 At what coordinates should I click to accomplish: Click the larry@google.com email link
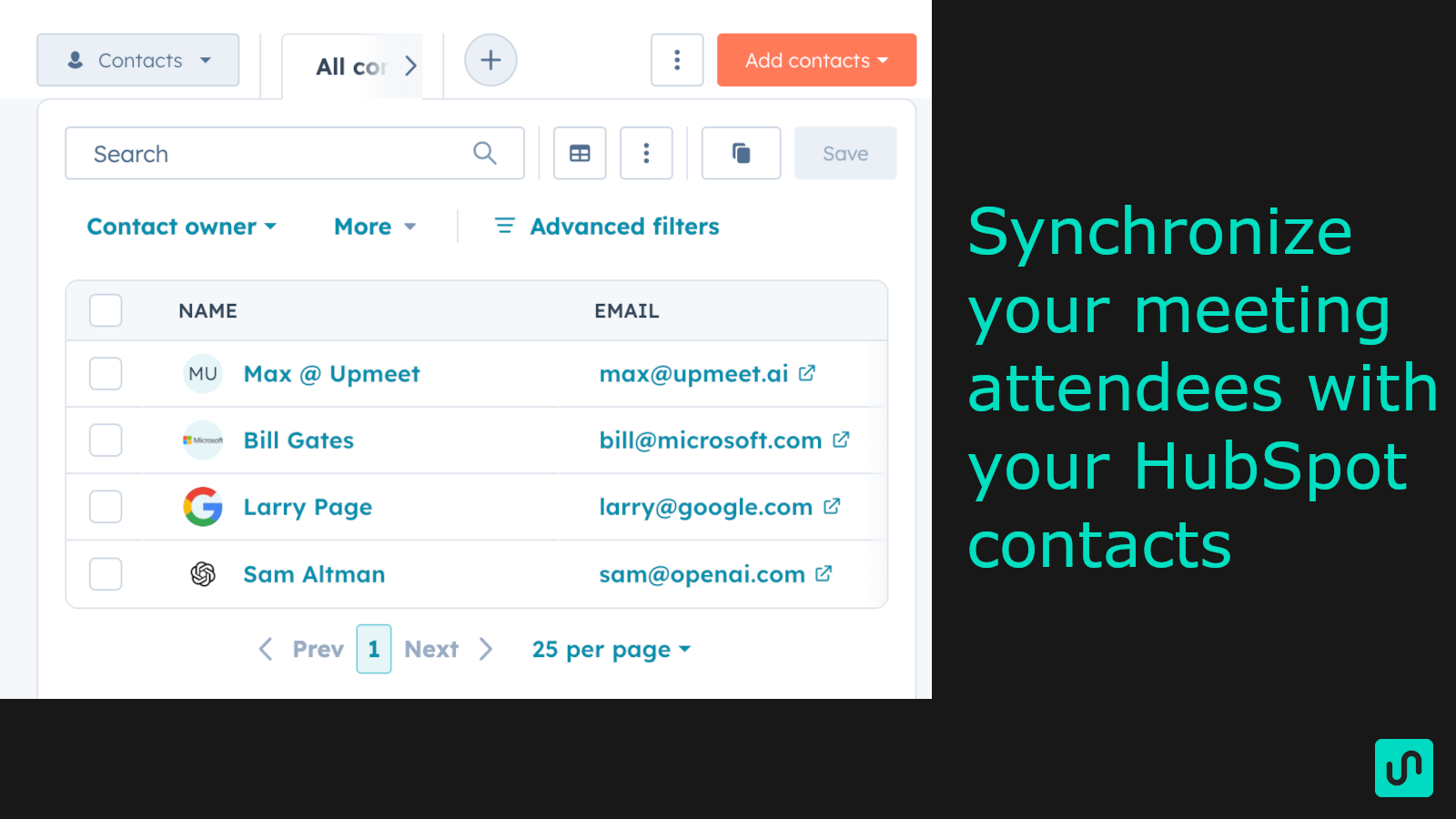(705, 507)
